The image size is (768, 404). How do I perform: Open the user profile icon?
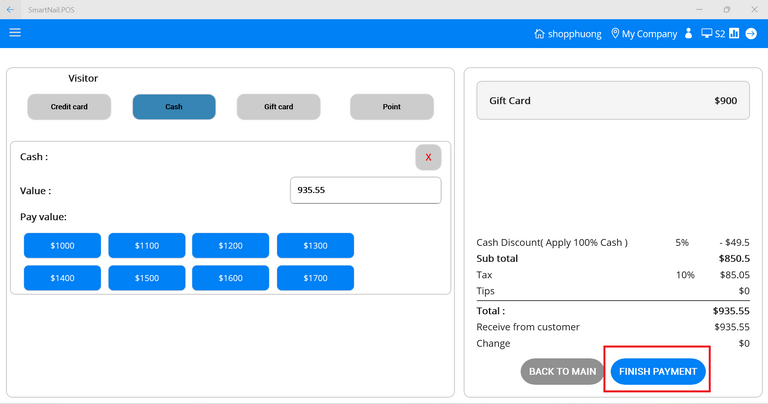tap(688, 34)
